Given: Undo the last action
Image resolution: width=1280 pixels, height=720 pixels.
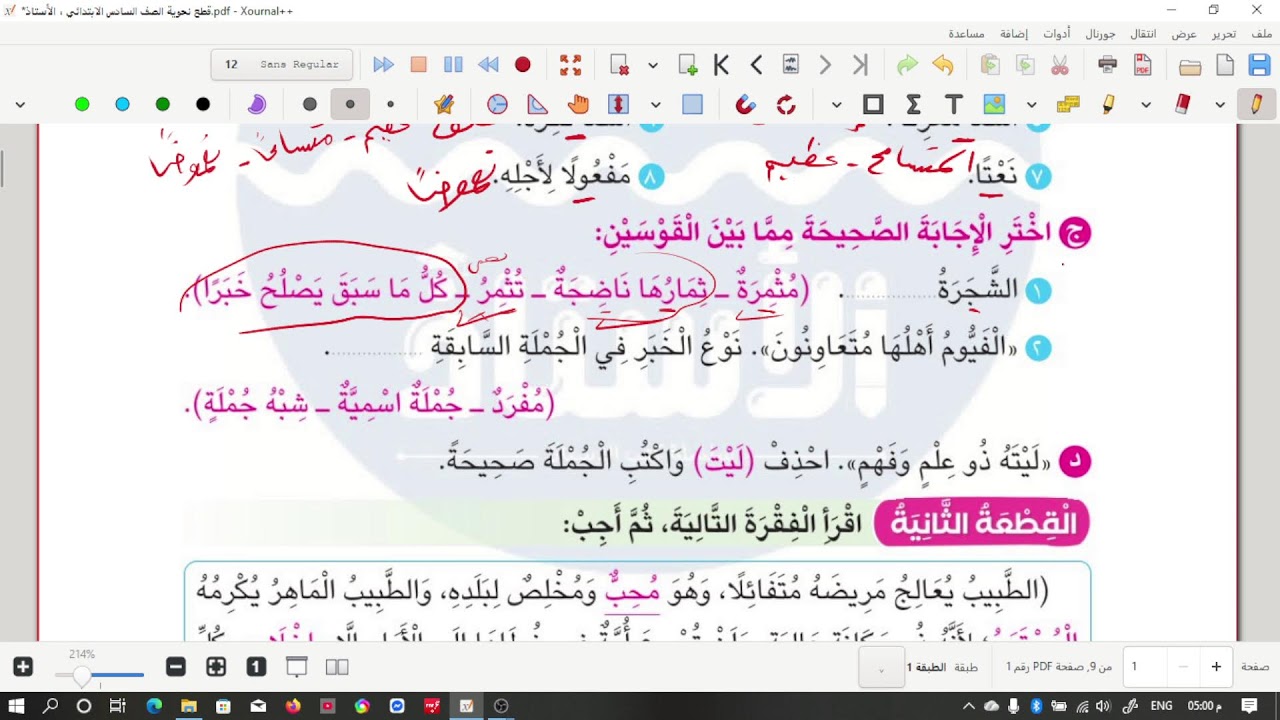Looking at the screenshot, I should click(x=943, y=66).
